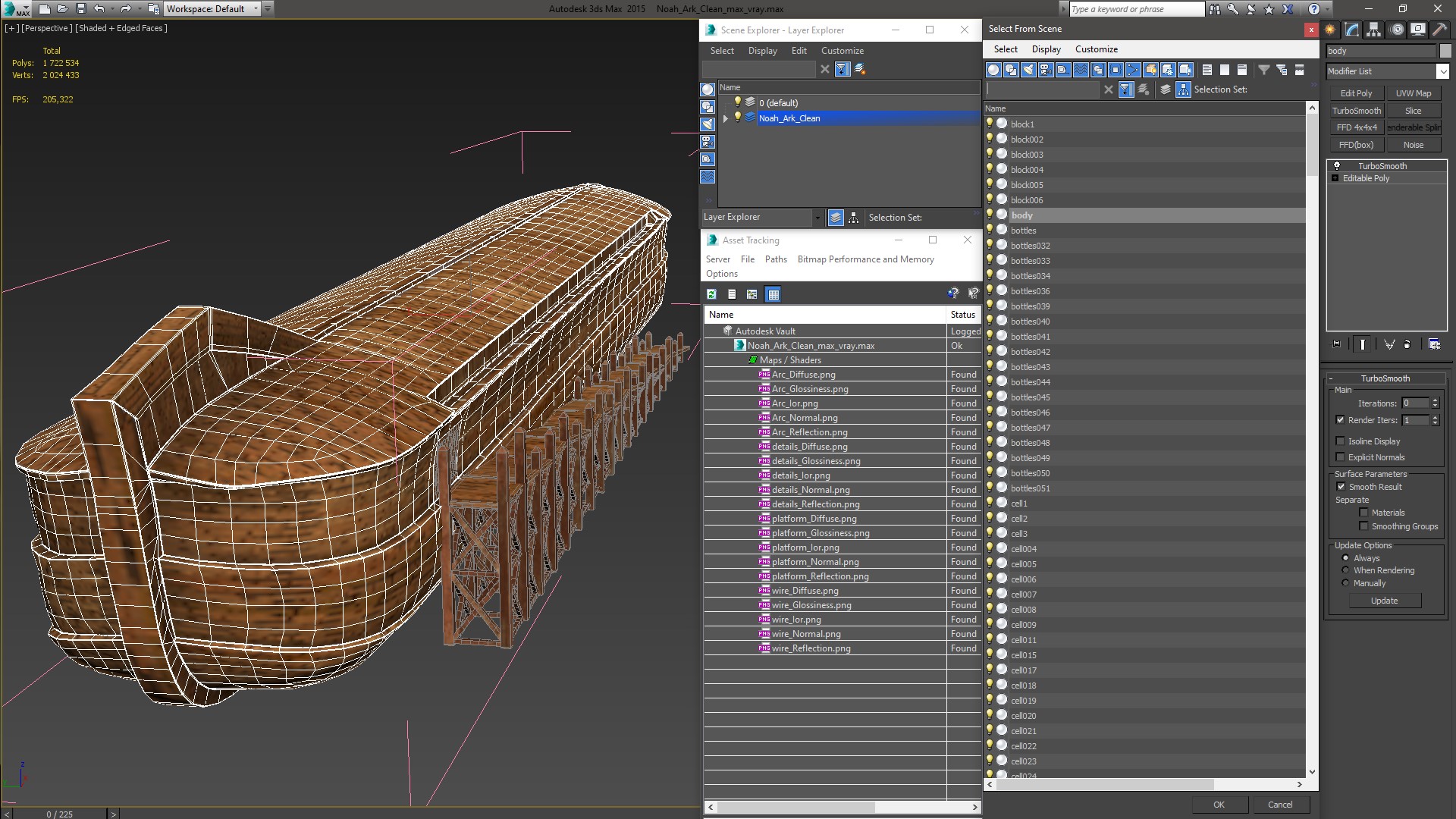This screenshot has height=819, width=1456.
Task: Toggle Display Cameras filter in Scene Explorer sidebar
Action: pyautogui.click(x=708, y=142)
